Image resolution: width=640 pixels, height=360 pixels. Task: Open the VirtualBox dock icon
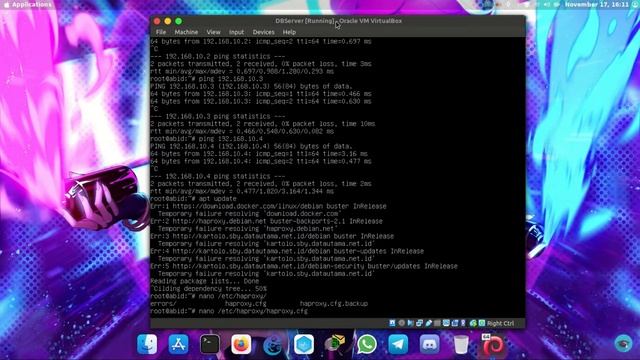[x=336, y=343]
